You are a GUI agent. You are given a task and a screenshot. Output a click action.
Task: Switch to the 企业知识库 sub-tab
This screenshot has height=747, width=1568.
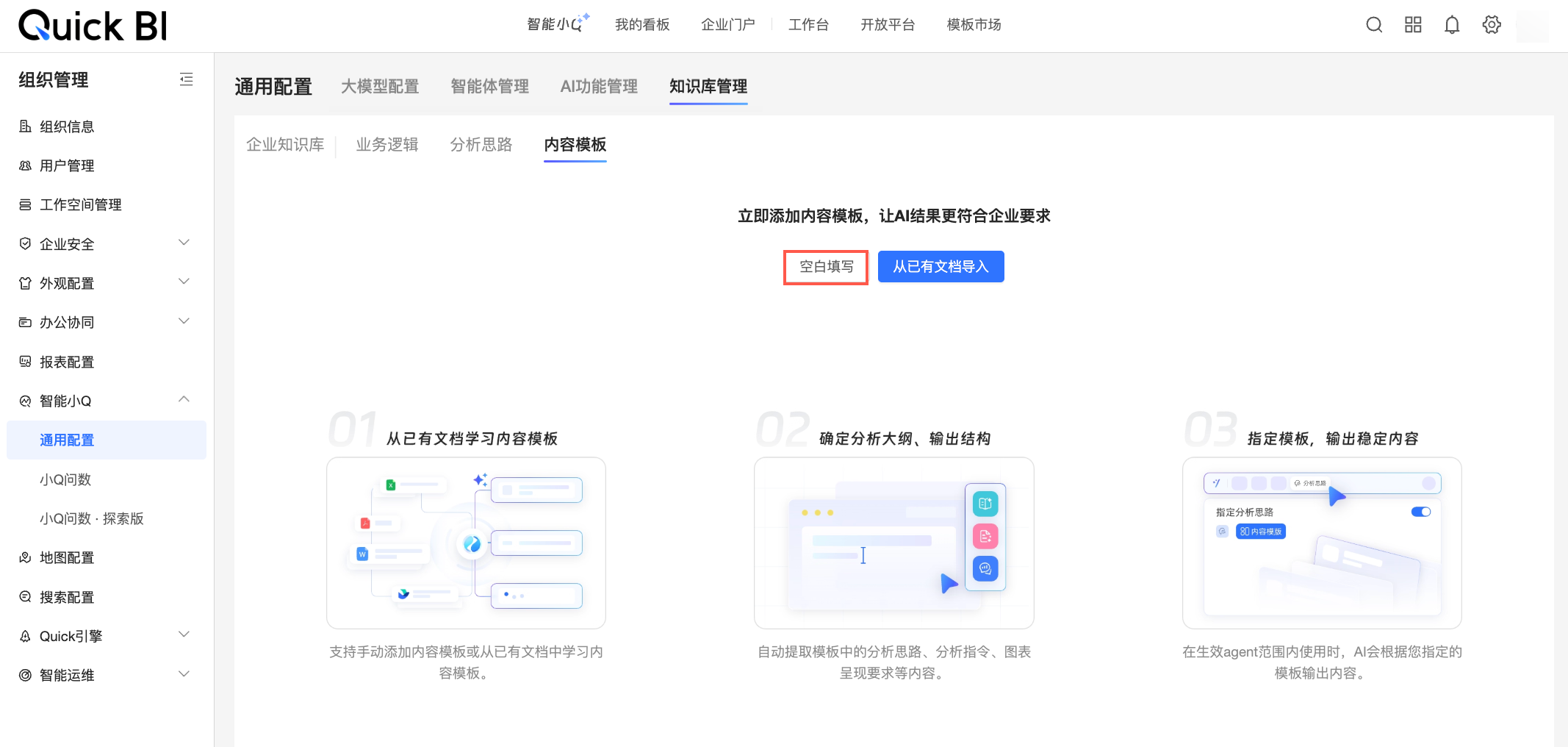click(285, 145)
